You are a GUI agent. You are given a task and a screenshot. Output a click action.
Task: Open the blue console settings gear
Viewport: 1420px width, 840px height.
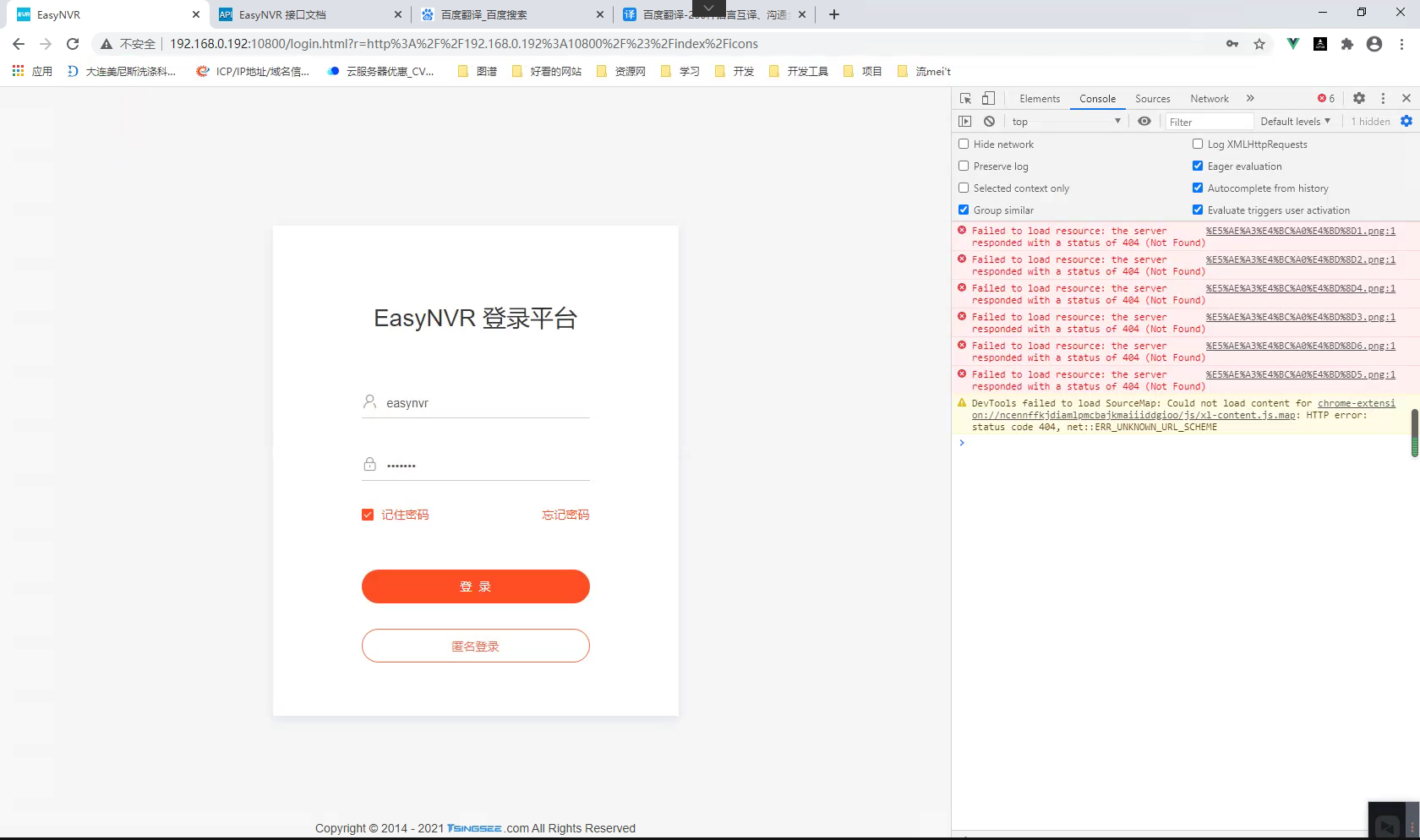point(1406,121)
